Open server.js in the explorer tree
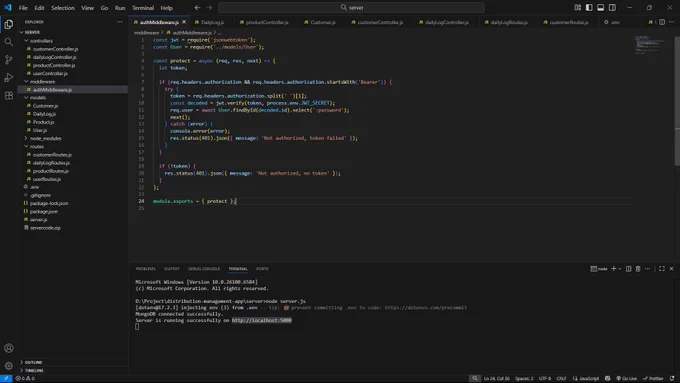 (x=38, y=219)
